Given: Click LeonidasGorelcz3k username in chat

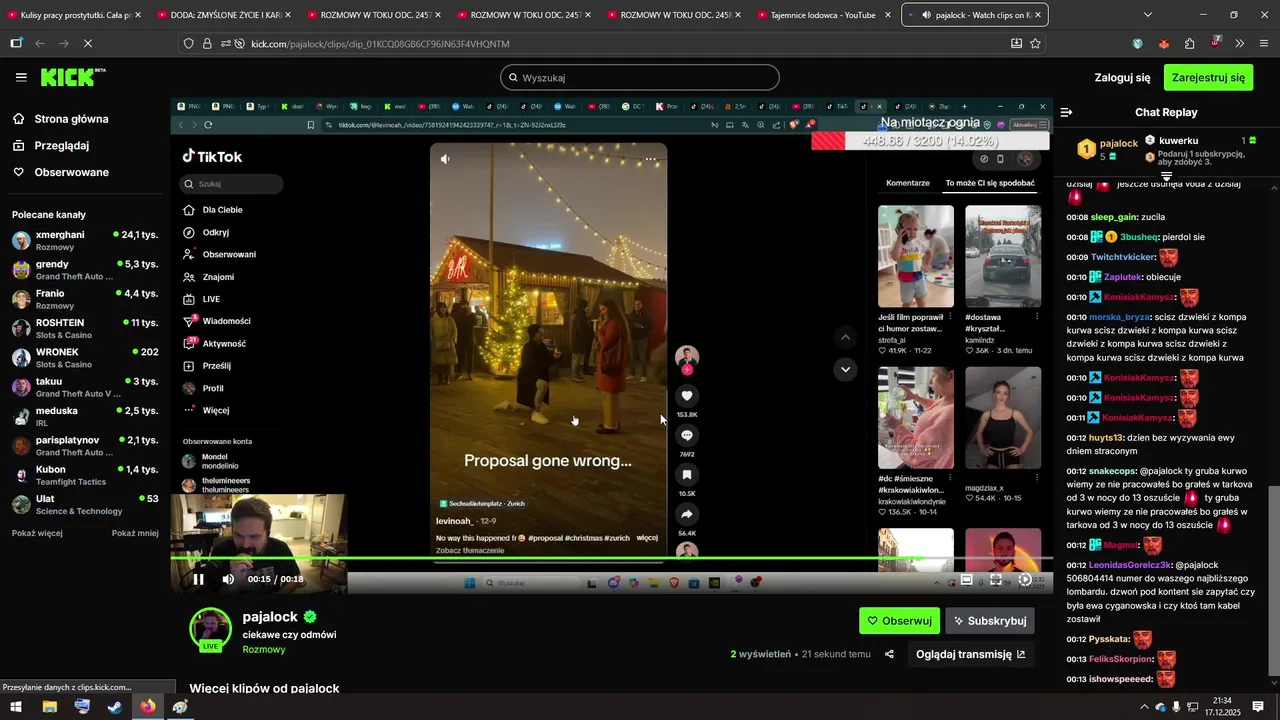Looking at the screenshot, I should (1130, 565).
